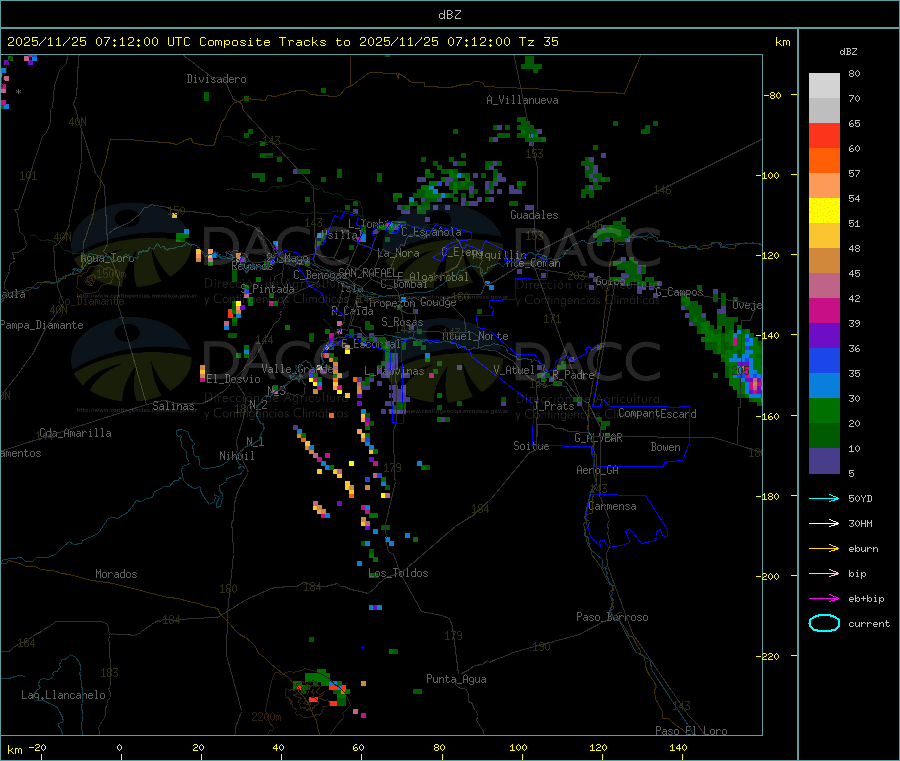
Task: Click the dBZ label above the color scale
Action: coord(848,52)
